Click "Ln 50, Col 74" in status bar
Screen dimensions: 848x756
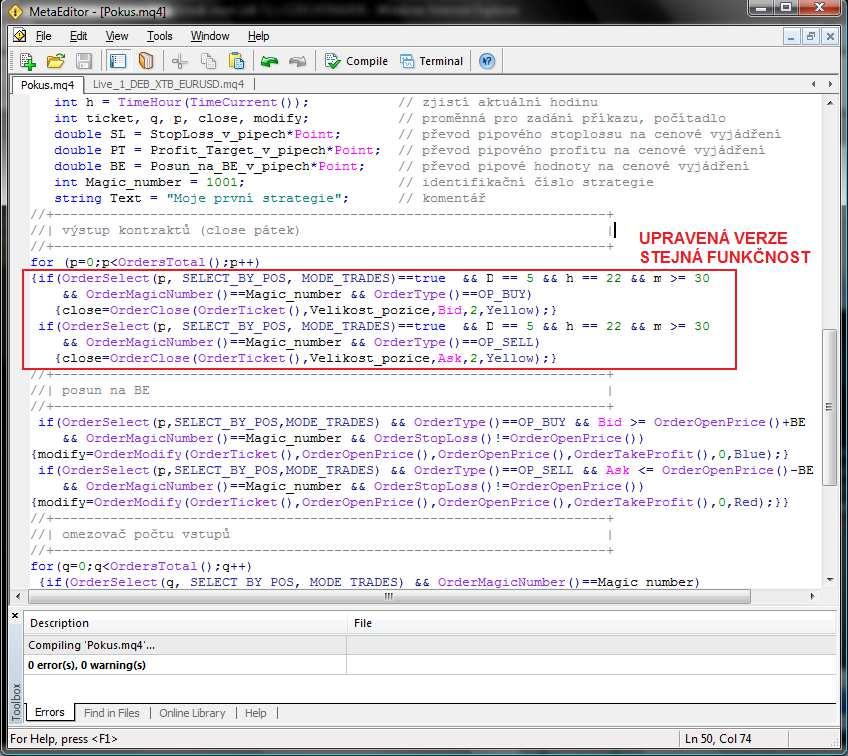coord(718,739)
